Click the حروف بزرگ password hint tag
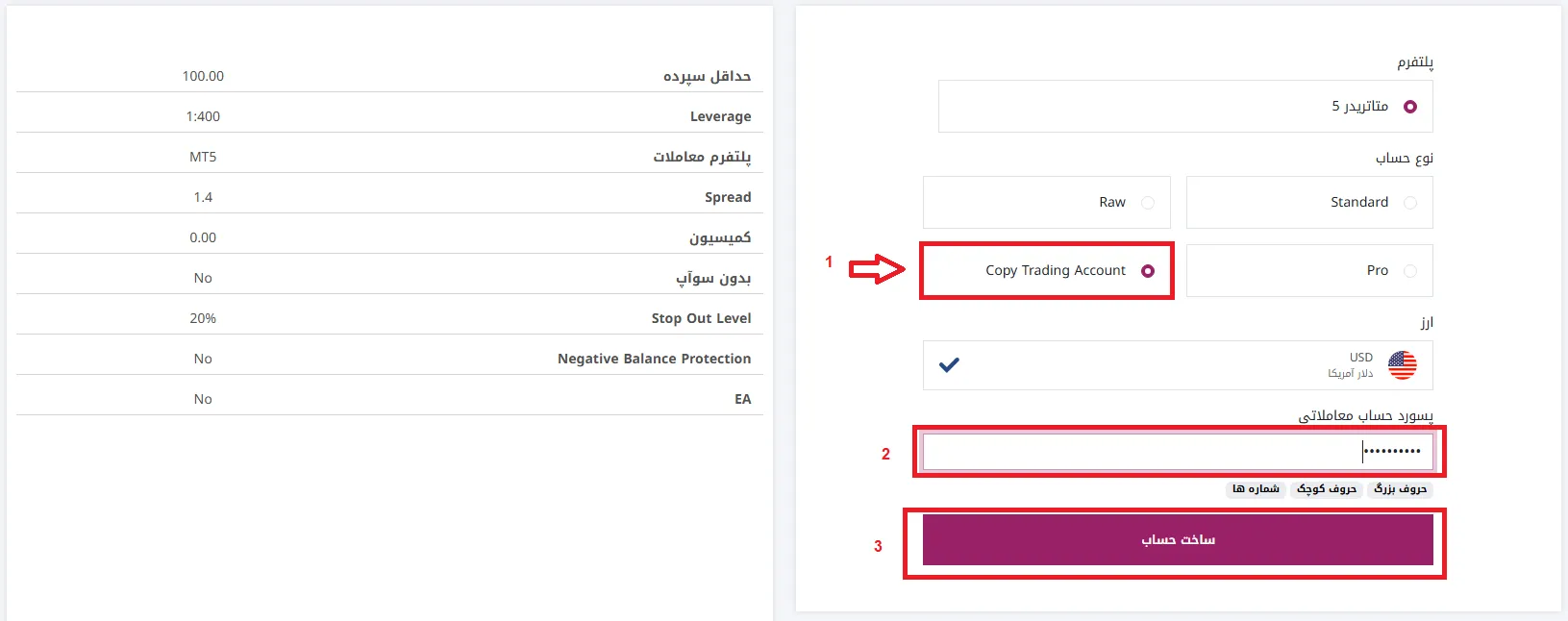Image resolution: width=1568 pixels, height=621 pixels. tap(1400, 489)
